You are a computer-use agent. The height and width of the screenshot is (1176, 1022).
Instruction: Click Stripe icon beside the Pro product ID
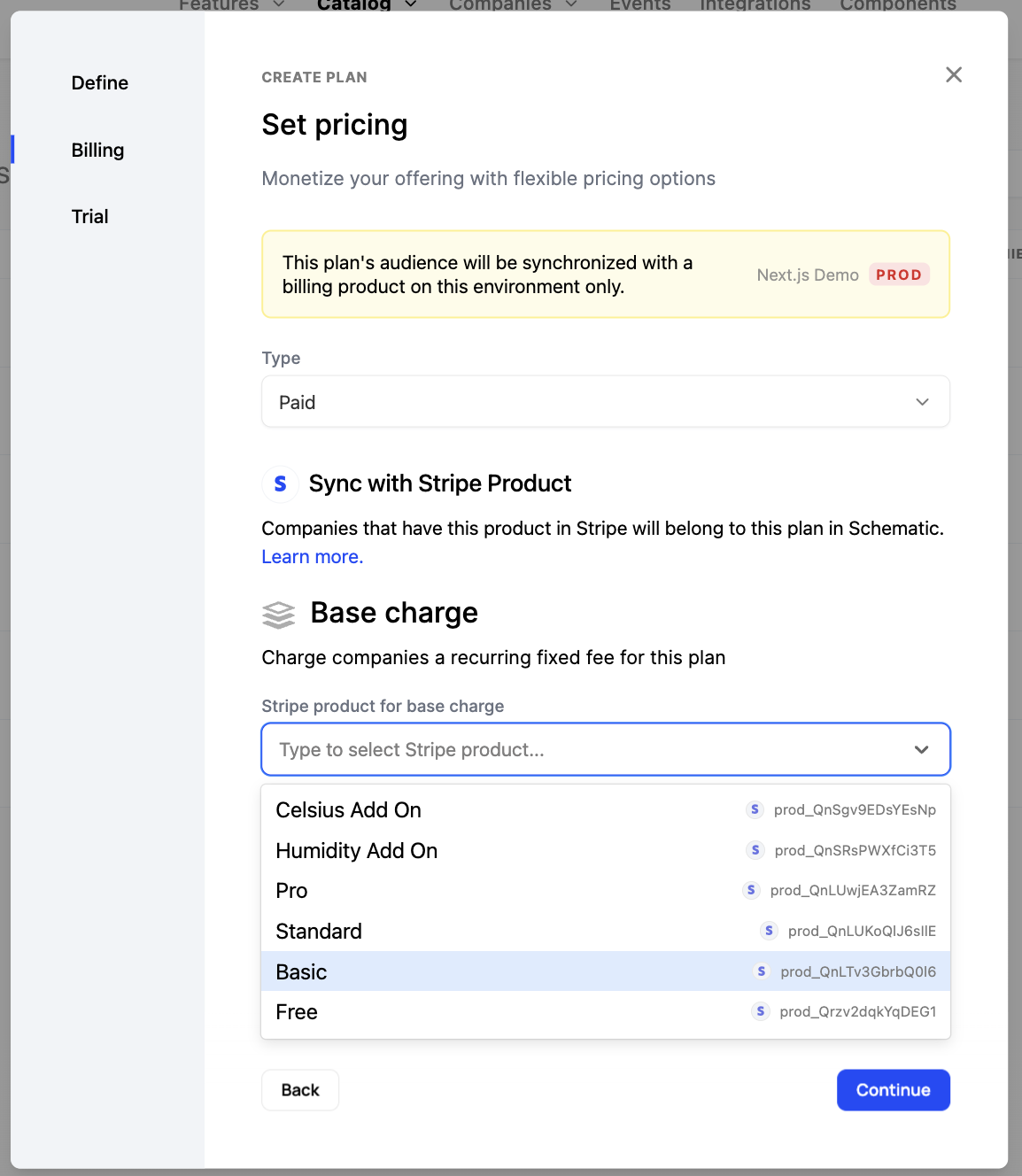751,890
